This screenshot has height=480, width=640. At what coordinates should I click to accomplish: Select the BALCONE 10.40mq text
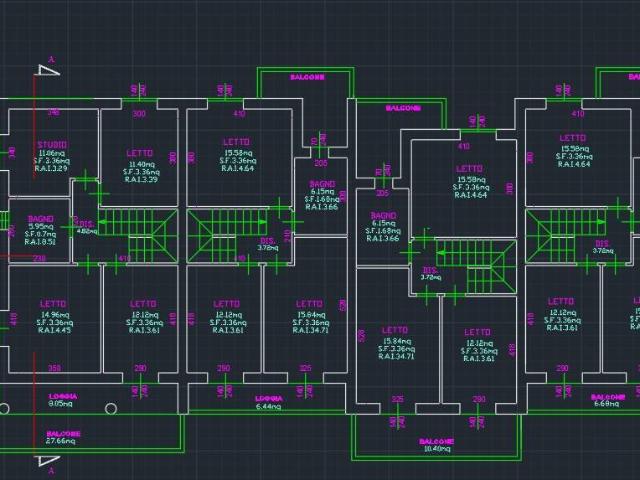click(436, 445)
